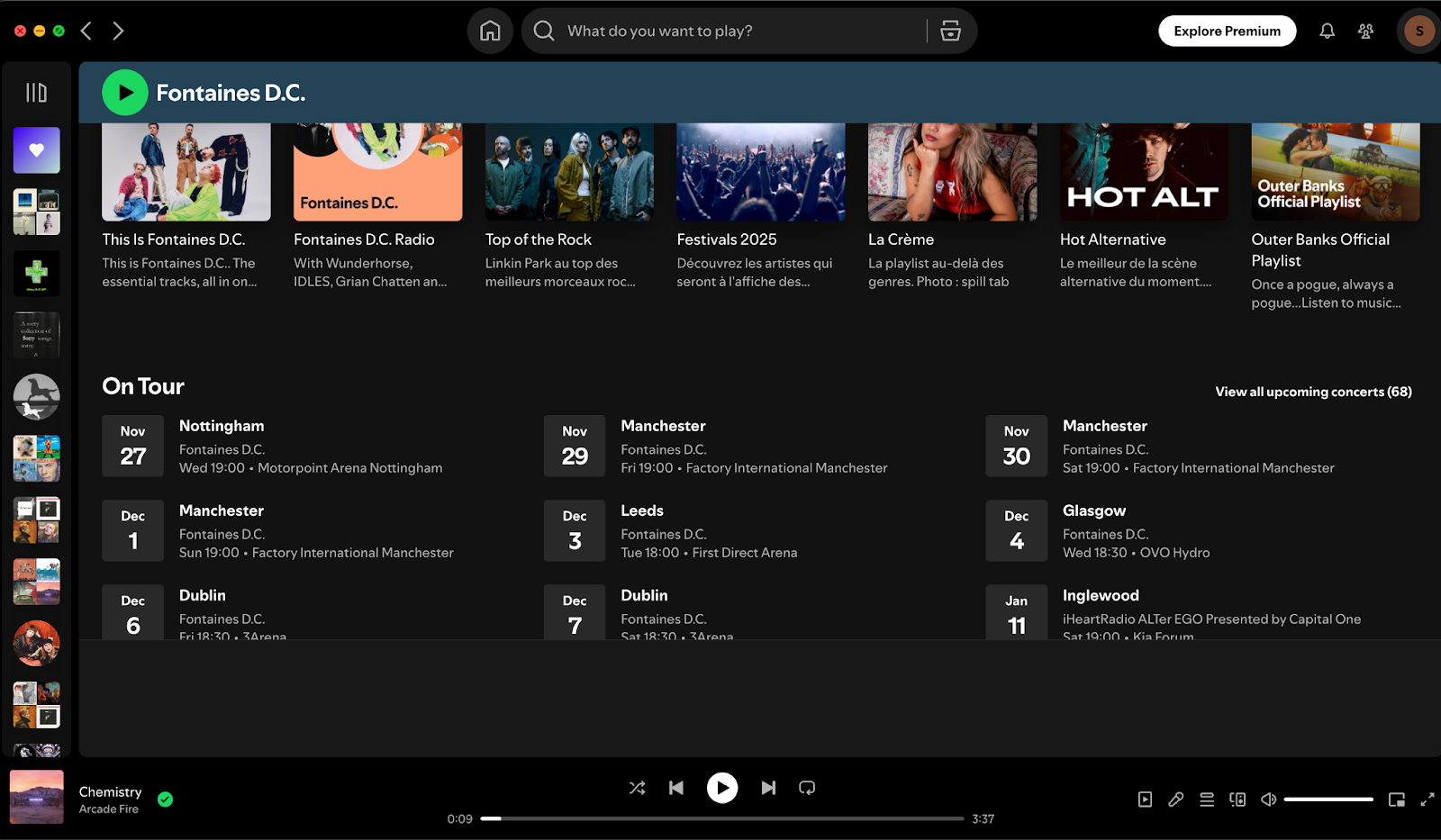
Task: Open the sidebar playlist with green plus cover
Action: pyautogui.click(x=37, y=273)
